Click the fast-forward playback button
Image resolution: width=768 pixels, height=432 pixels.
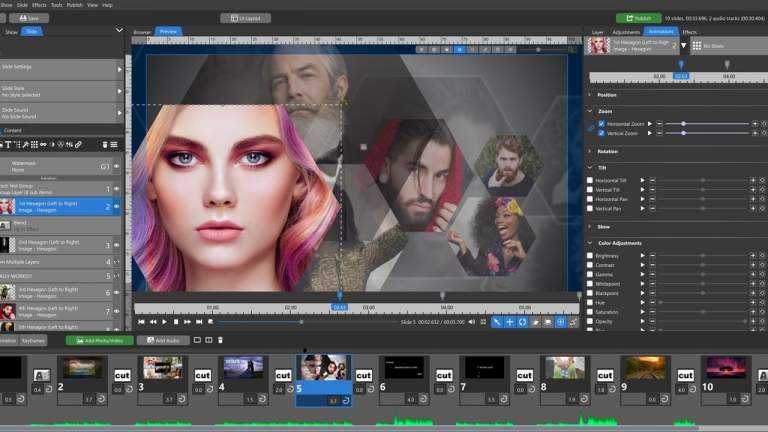tap(188, 322)
